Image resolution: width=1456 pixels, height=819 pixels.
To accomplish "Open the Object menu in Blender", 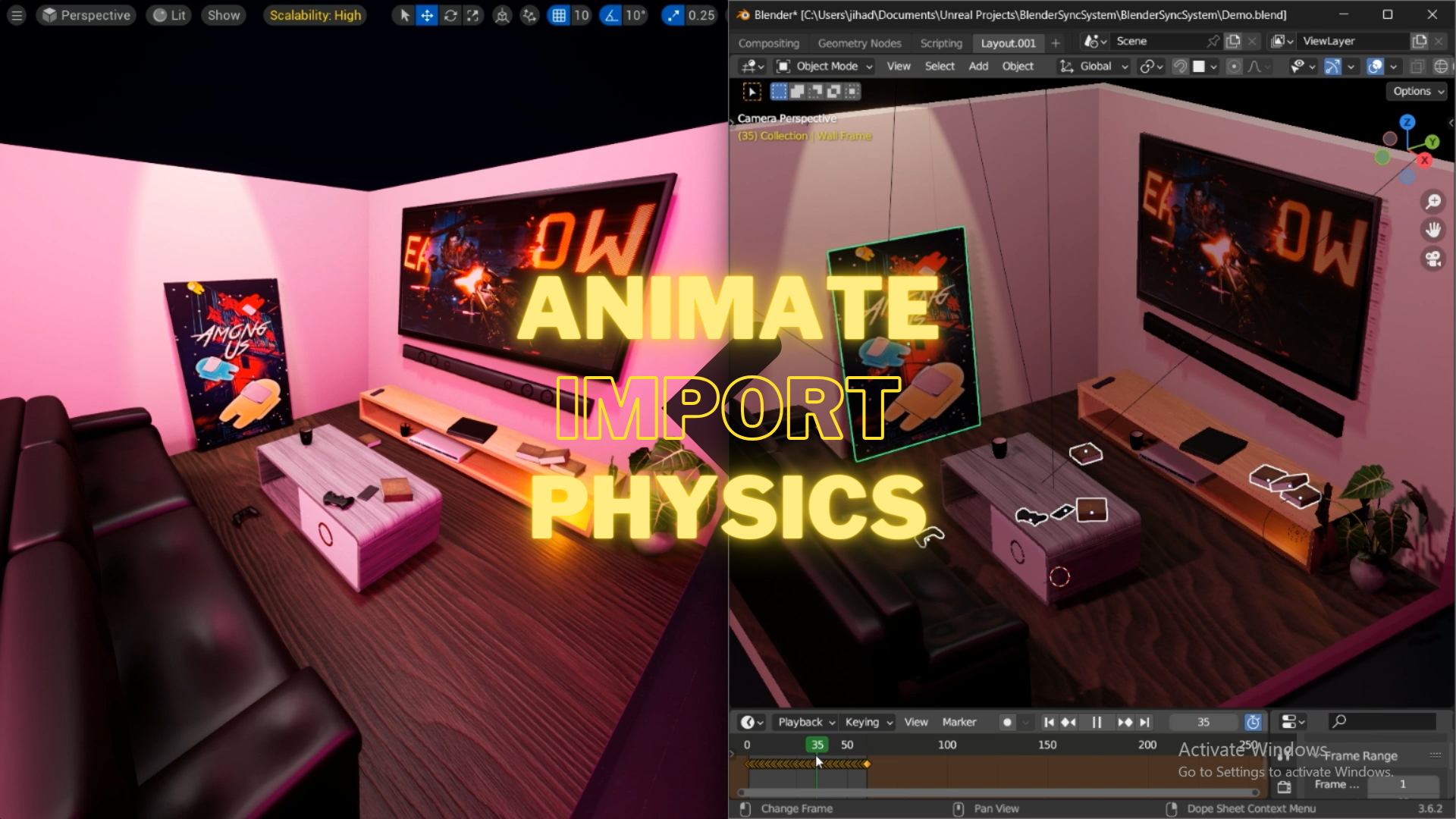I will point(1018,67).
